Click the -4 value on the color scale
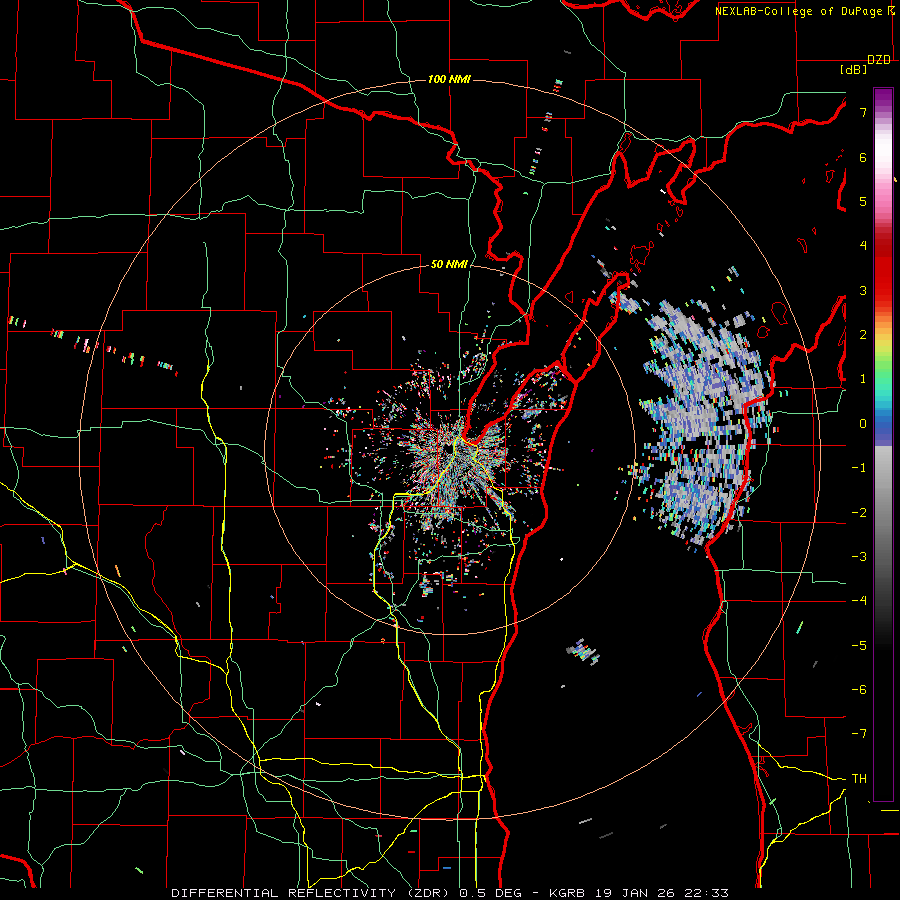The width and height of the screenshot is (900, 900). tap(859, 601)
